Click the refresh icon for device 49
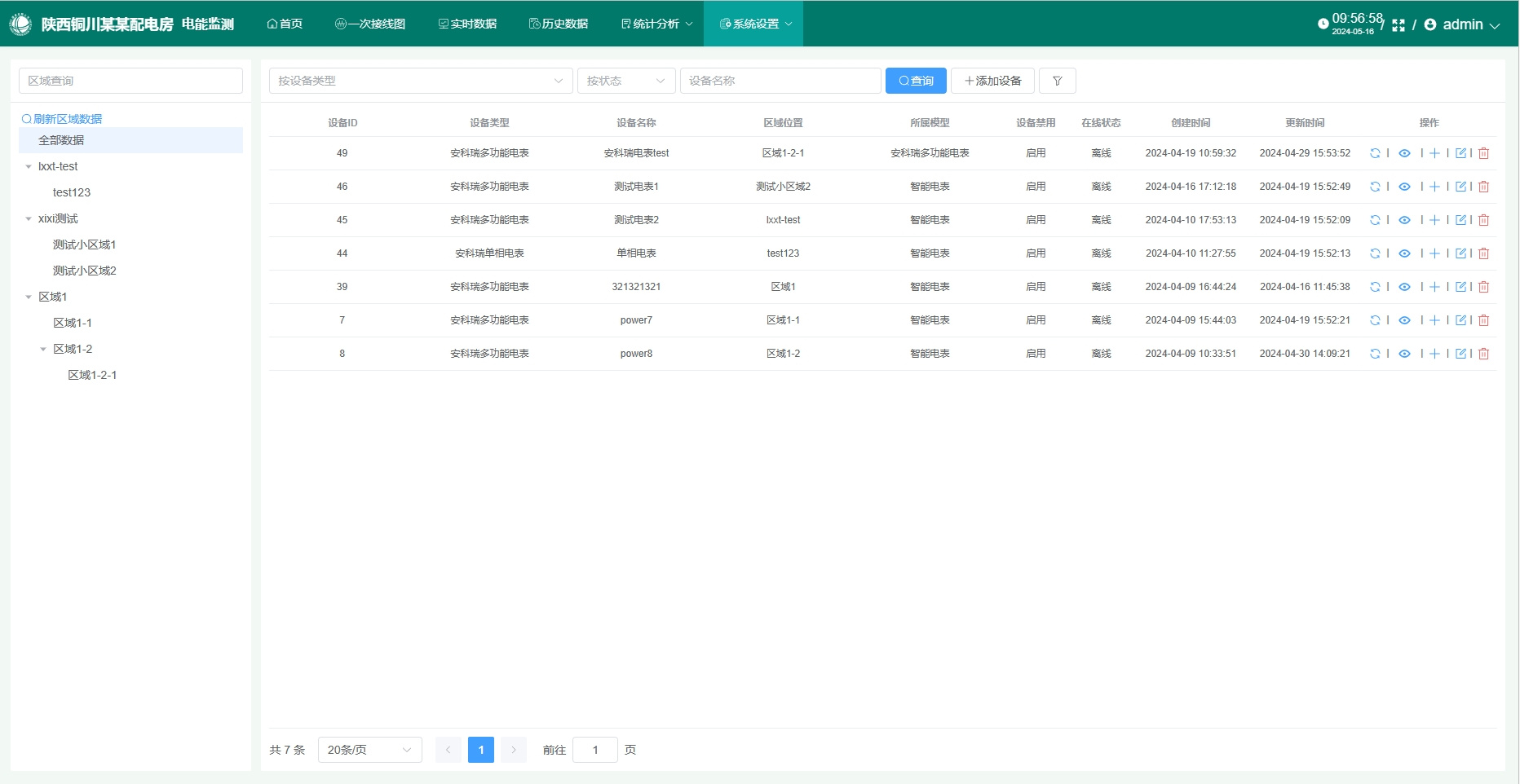The image size is (1520, 784). tap(1375, 153)
